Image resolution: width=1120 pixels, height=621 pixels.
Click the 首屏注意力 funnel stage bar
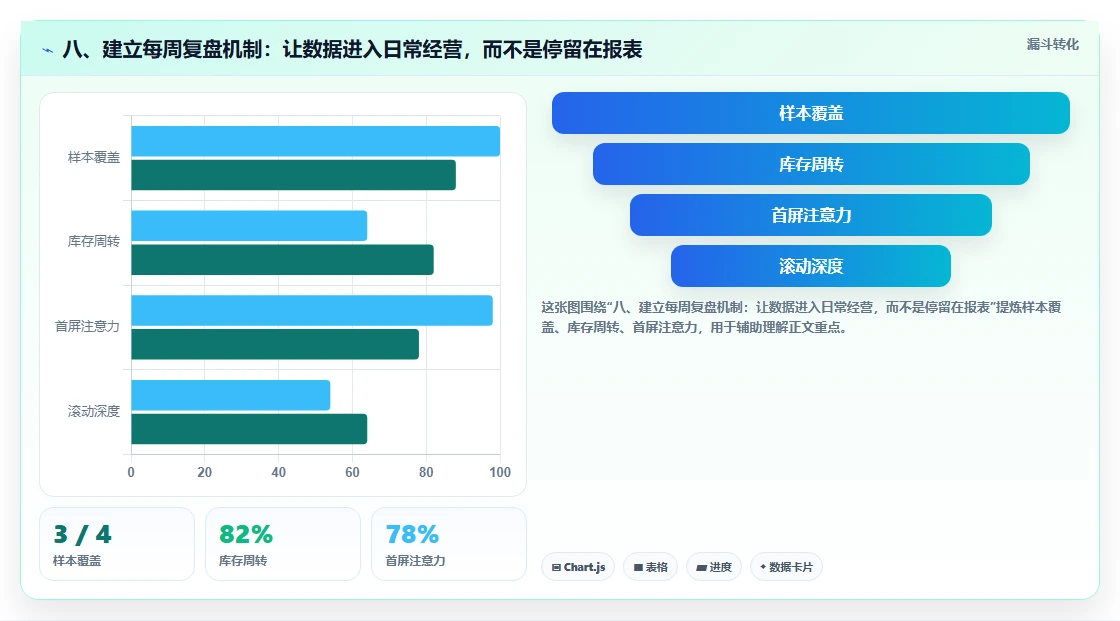pos(811,215)
